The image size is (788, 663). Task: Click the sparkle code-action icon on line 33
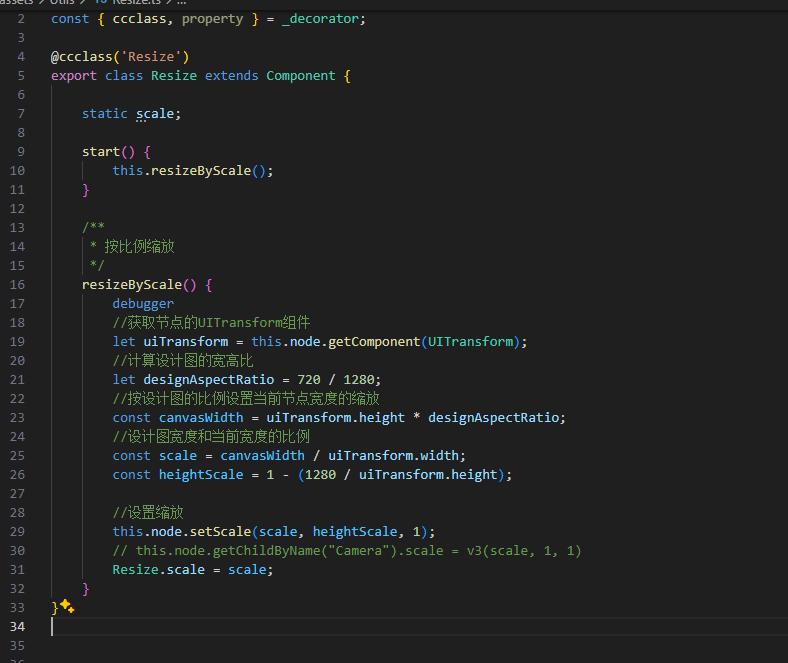click(67, 606)
